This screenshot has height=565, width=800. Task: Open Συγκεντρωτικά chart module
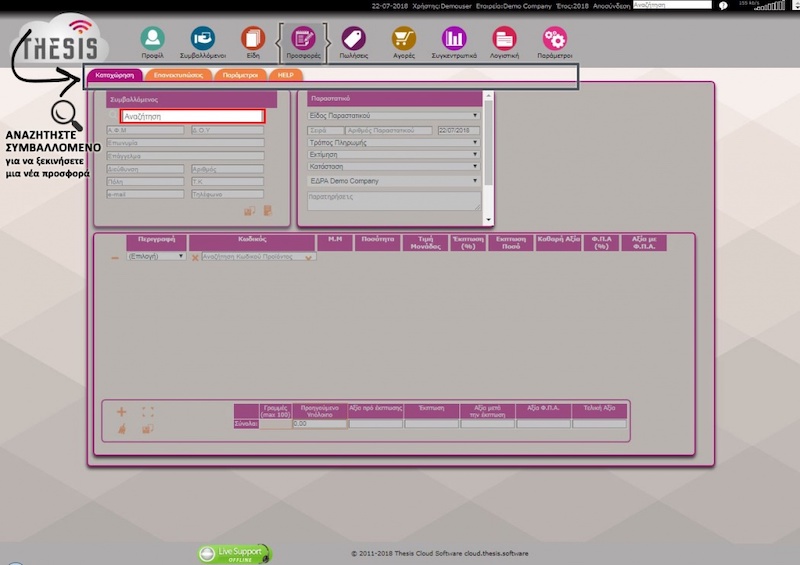[455, 40]
